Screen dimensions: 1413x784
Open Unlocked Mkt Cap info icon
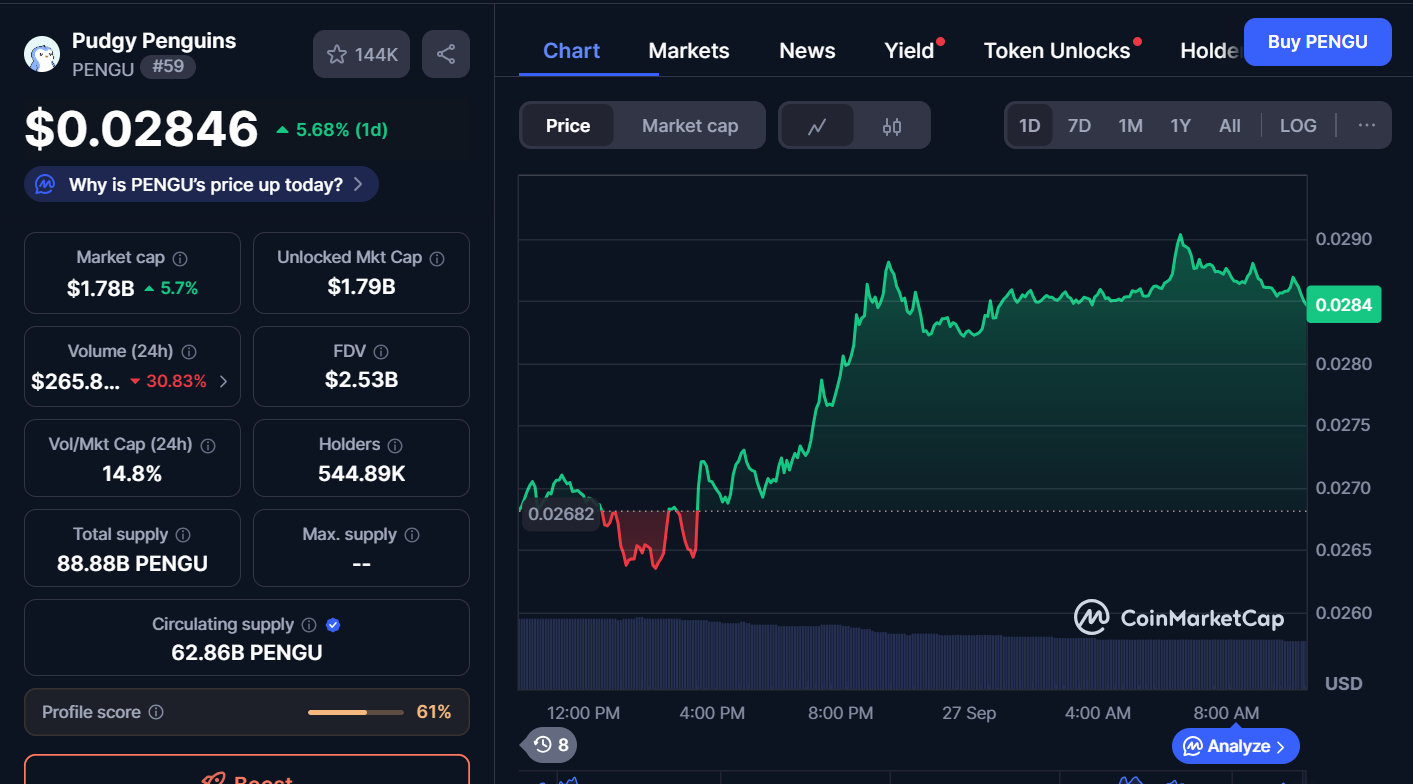coord(437,258)
